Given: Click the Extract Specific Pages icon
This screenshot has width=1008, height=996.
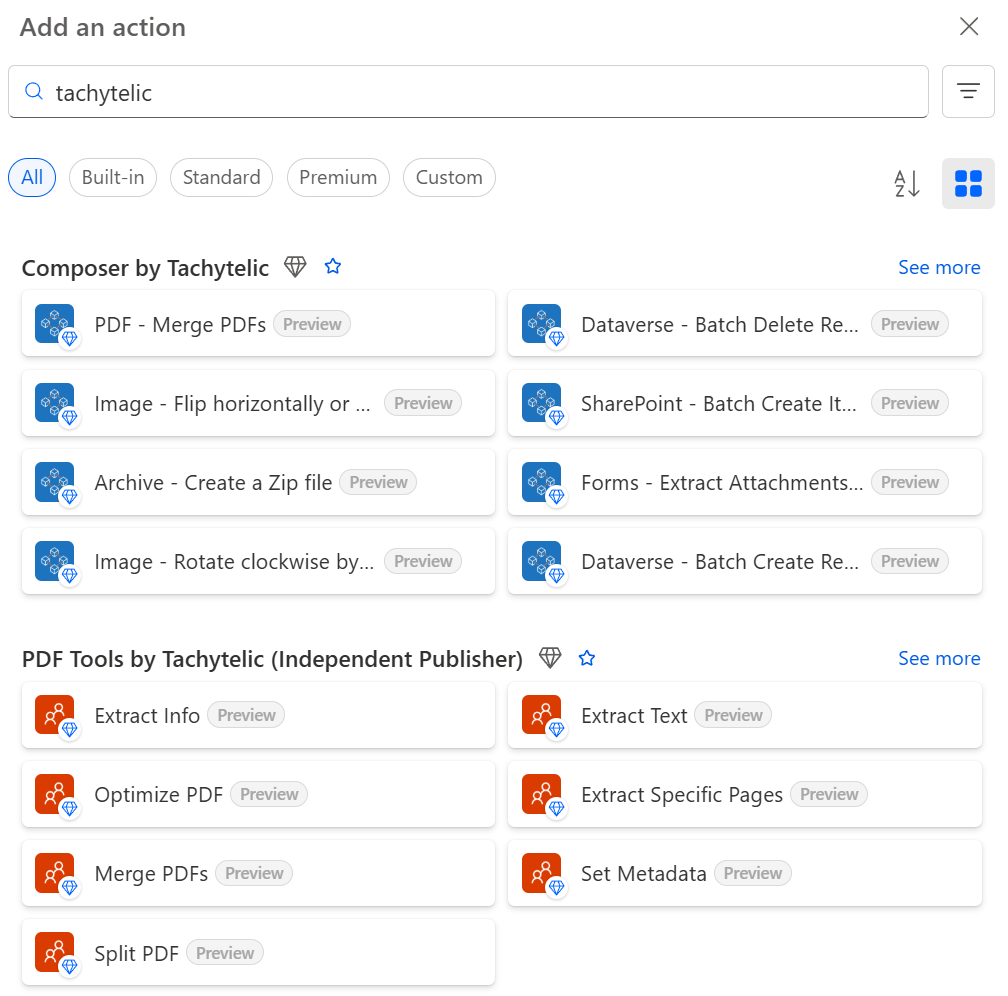Looking at the screenshot, I should [x=543, y=795].
